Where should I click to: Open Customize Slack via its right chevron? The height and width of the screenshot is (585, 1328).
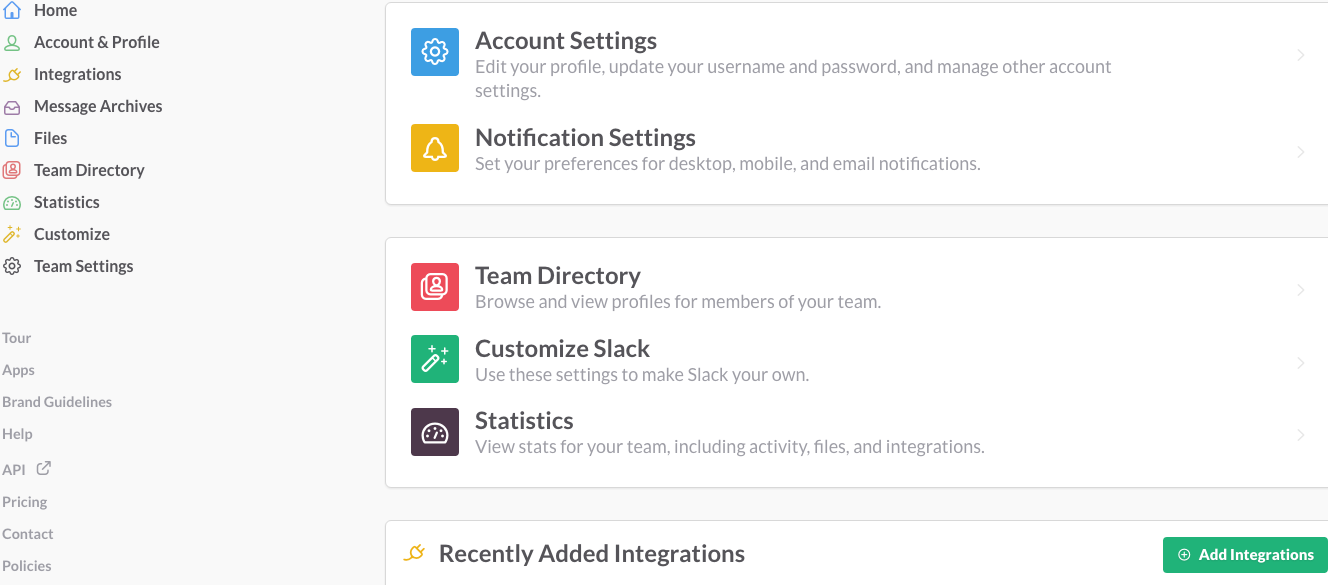pyautogui.click(x=1301, y=363)
